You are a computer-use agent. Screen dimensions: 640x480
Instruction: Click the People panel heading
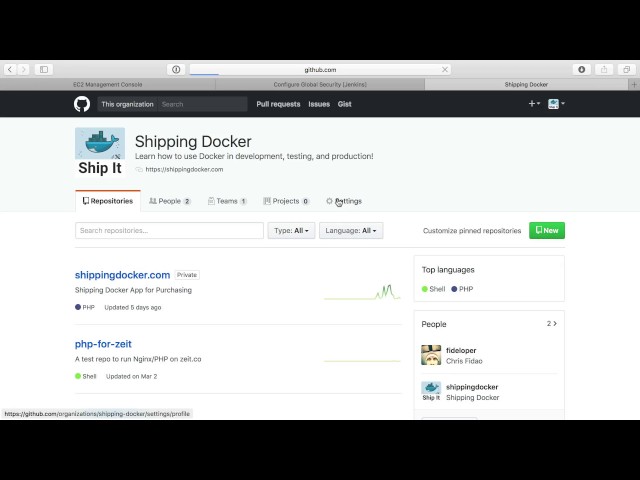[x=434, y=324]
